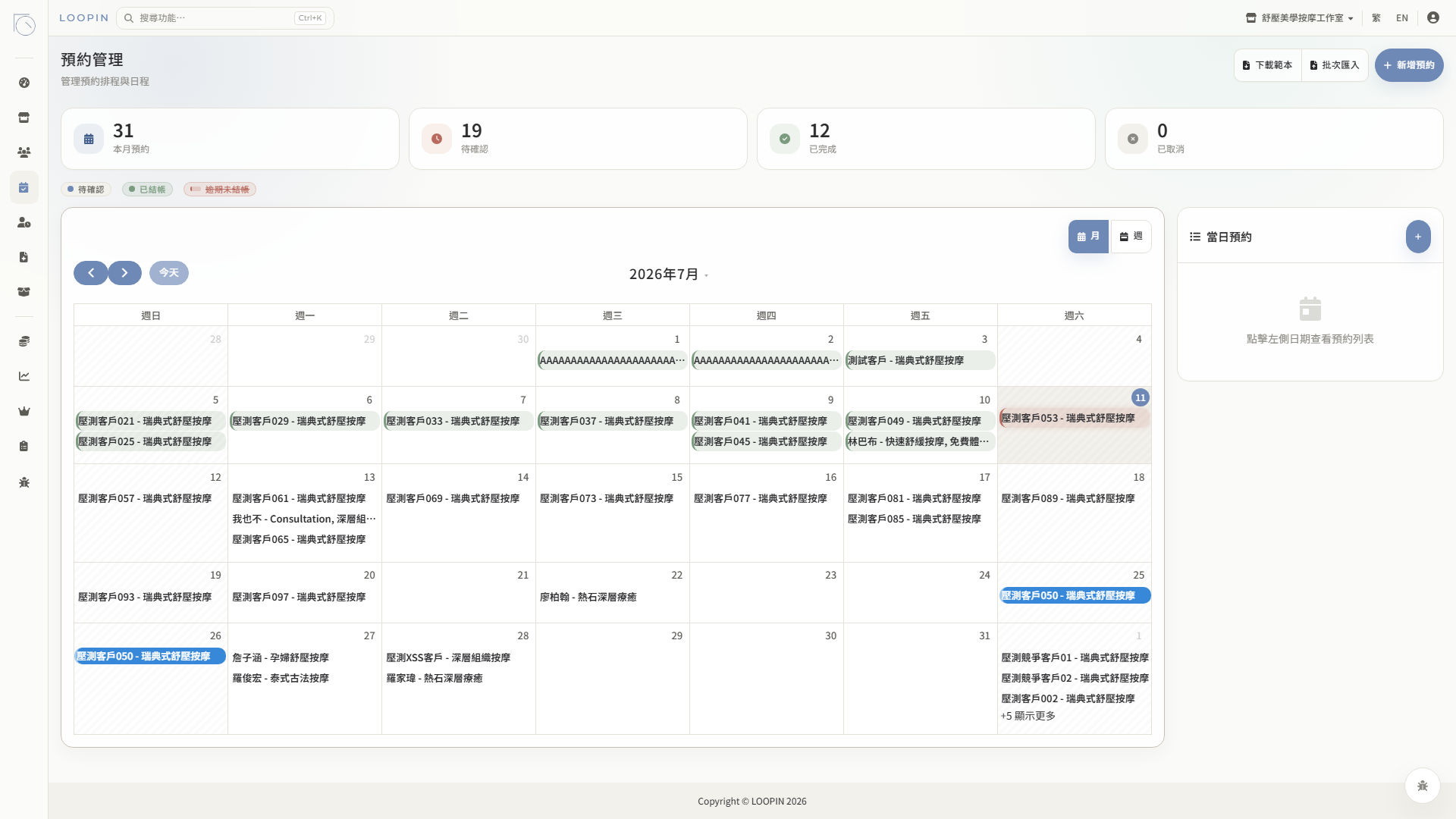Open 壓測客戶045 appointment
This screenshot has width=1456, height=819.
pyautogui.click(x=766, y=441)
